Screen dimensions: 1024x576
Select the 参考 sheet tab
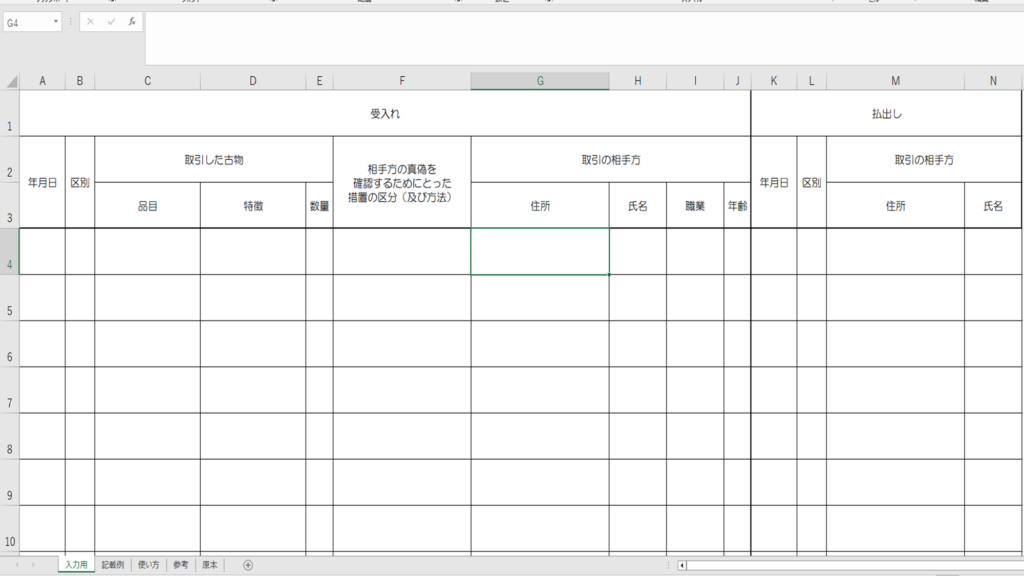point(180,565)
